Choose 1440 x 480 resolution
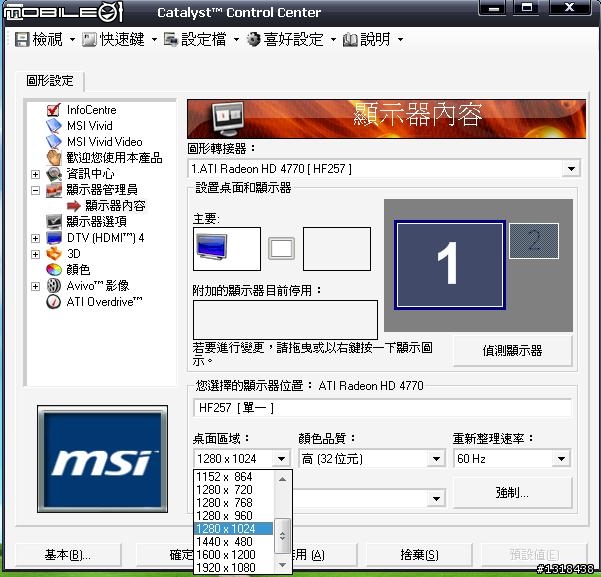This screenshot has height=577, width=601. click(234, 542)
